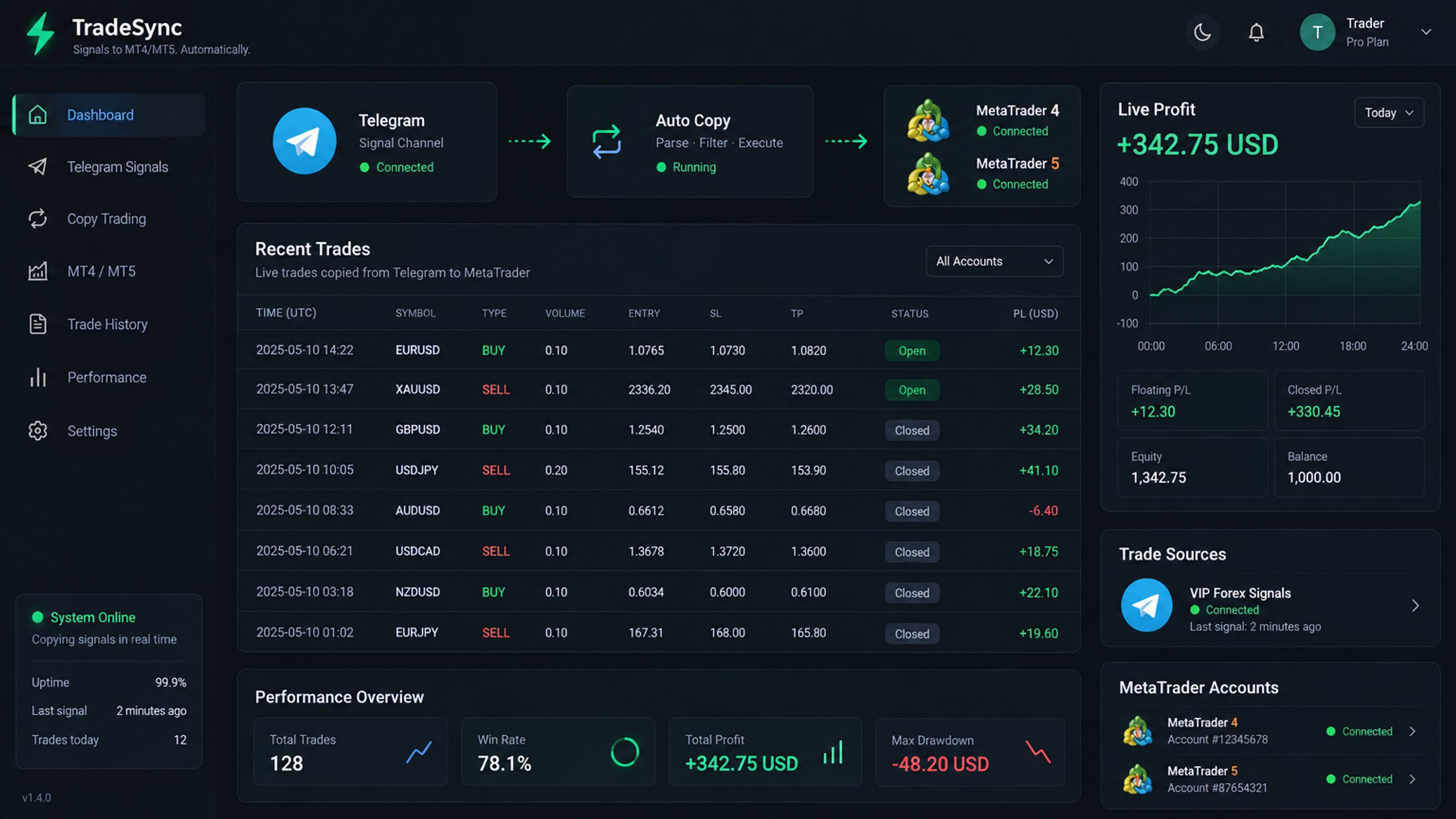
Task: Click the Closed badge on GBPUSD row
Action: (x=912, y=431)
